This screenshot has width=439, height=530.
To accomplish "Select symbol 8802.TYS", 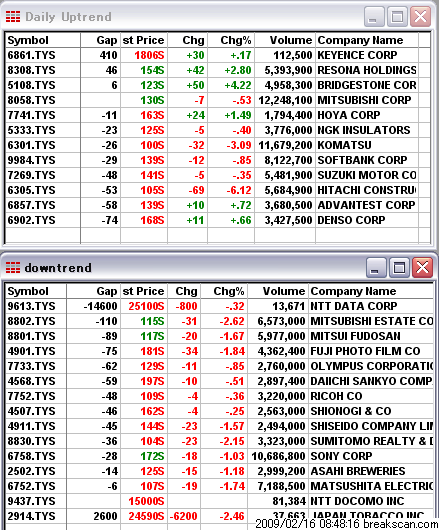I will pyautogui.click(x=31, y=321).
